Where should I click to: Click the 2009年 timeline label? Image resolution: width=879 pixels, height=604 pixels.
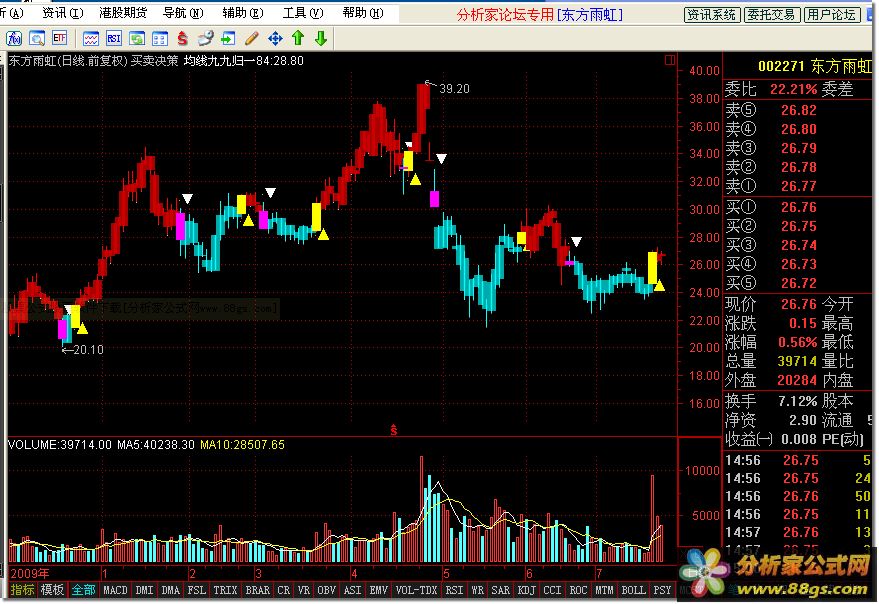coord(30,573)
